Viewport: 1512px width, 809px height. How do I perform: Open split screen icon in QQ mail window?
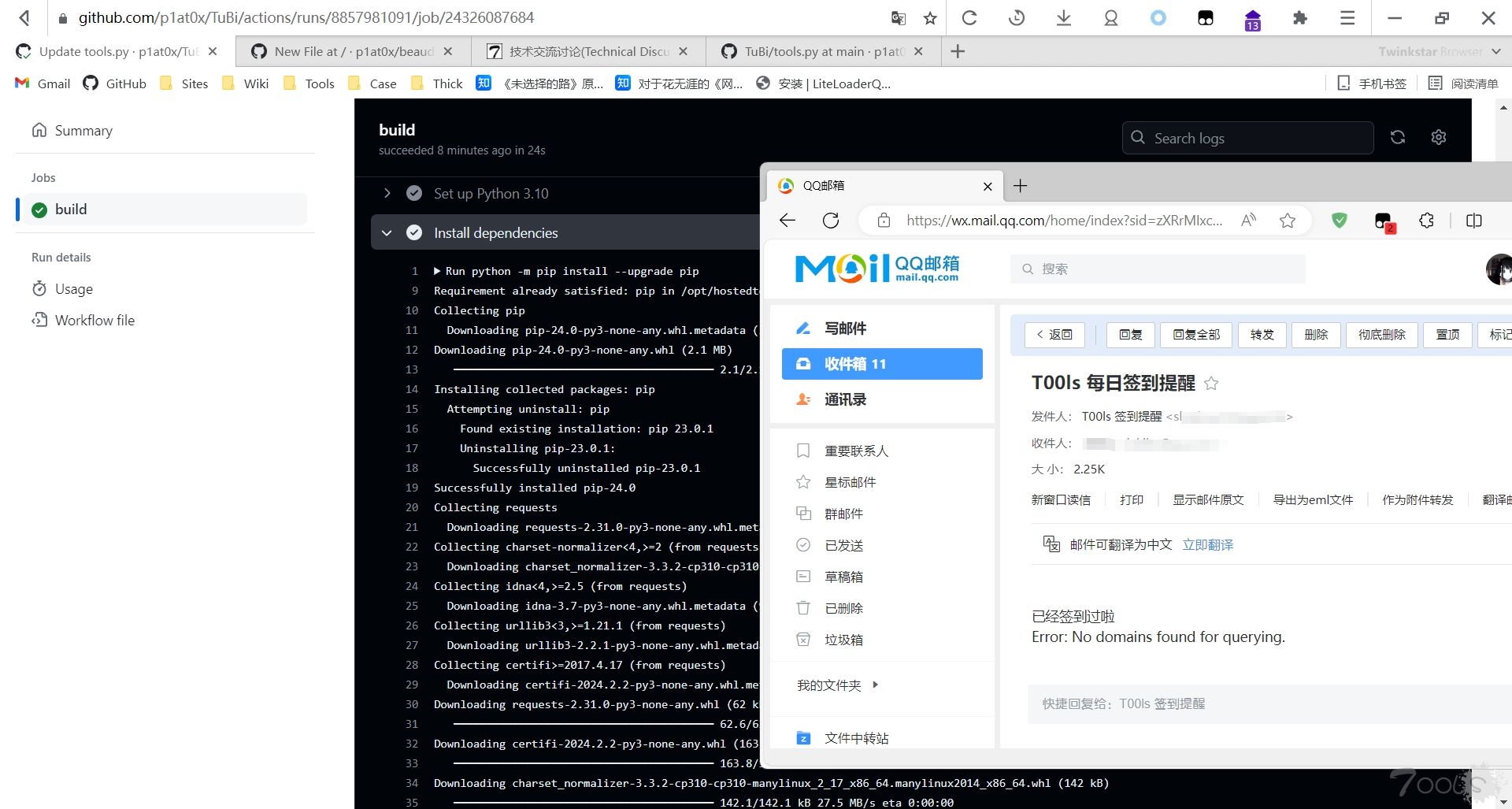1474,221
